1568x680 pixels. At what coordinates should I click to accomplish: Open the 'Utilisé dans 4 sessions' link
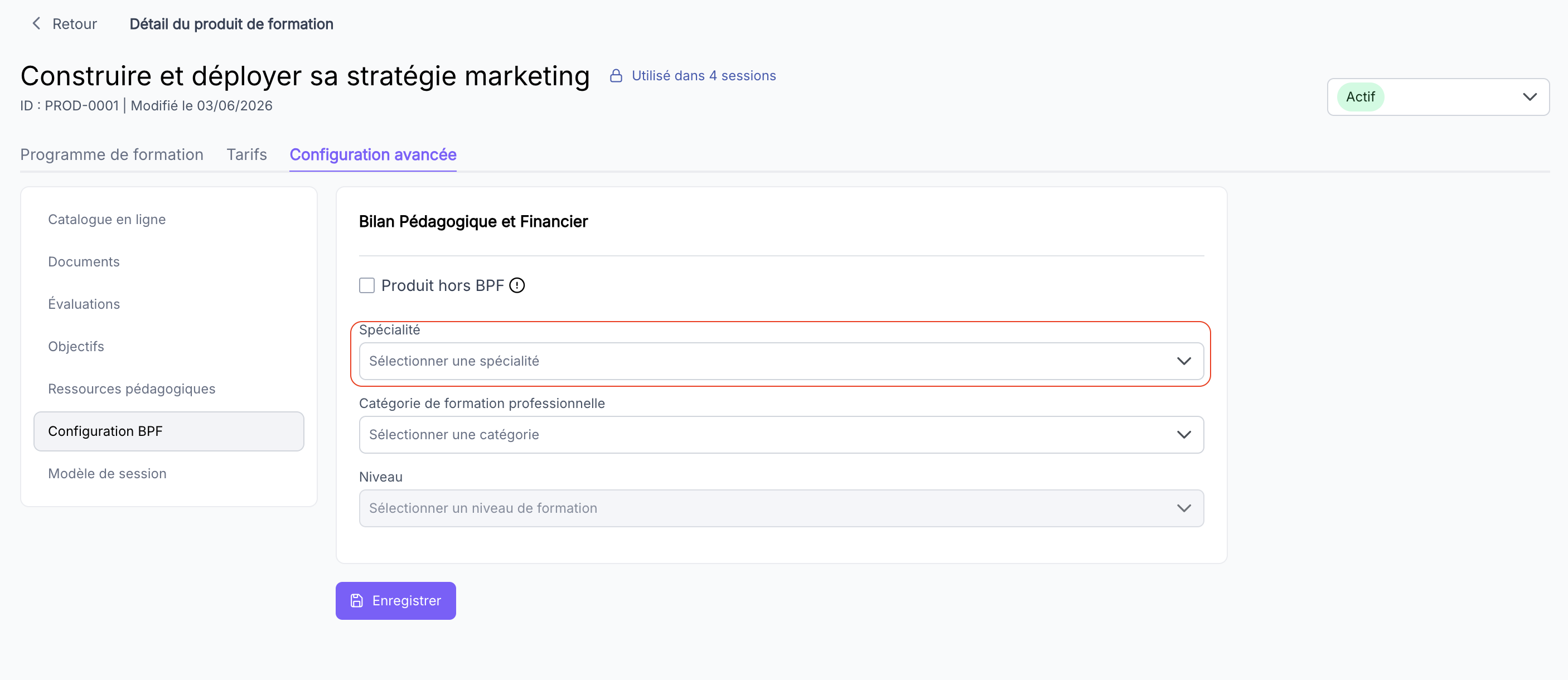click(704, 75)
